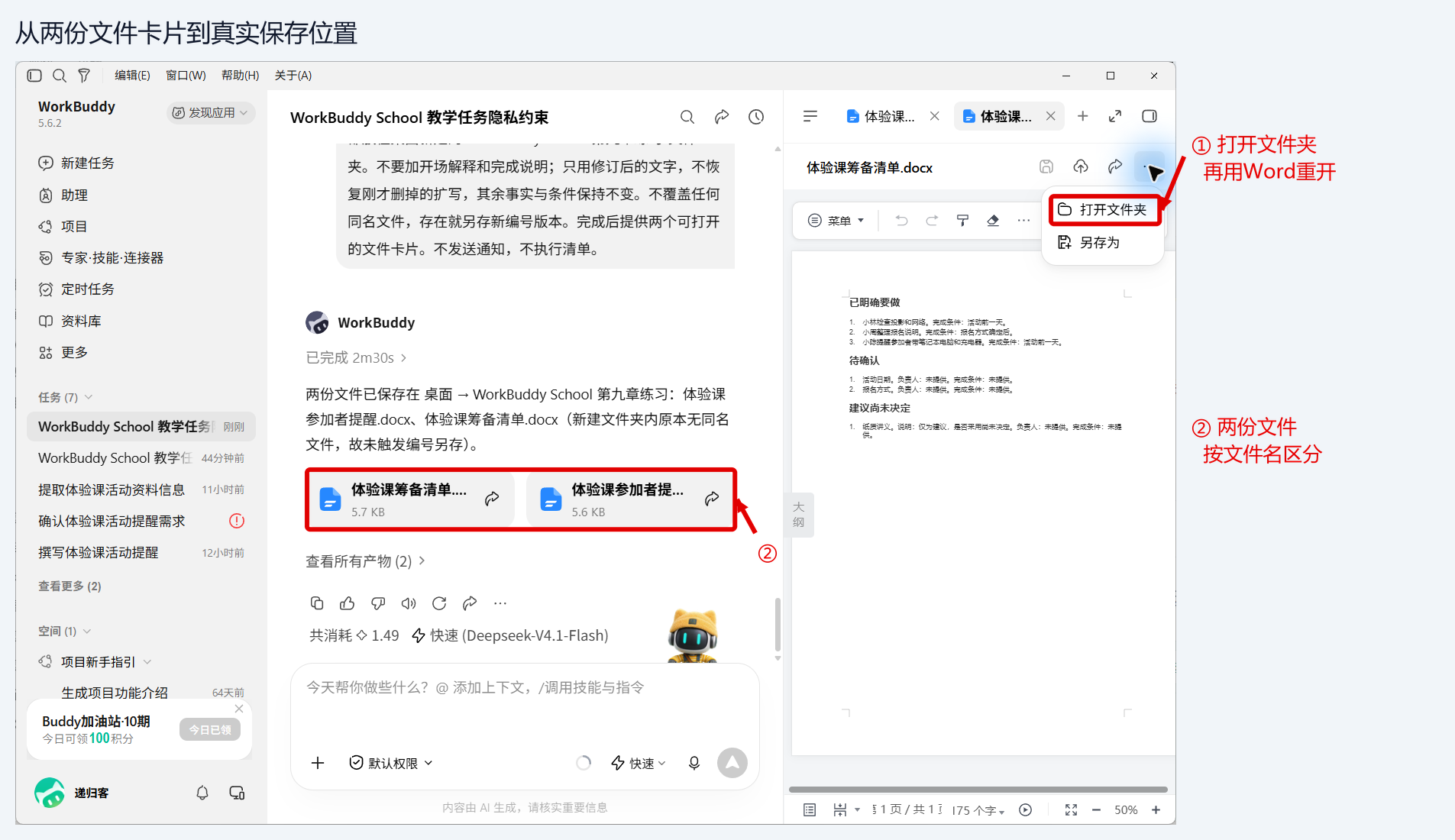Select task 提取体验课活动资料信息

(141, 489)
